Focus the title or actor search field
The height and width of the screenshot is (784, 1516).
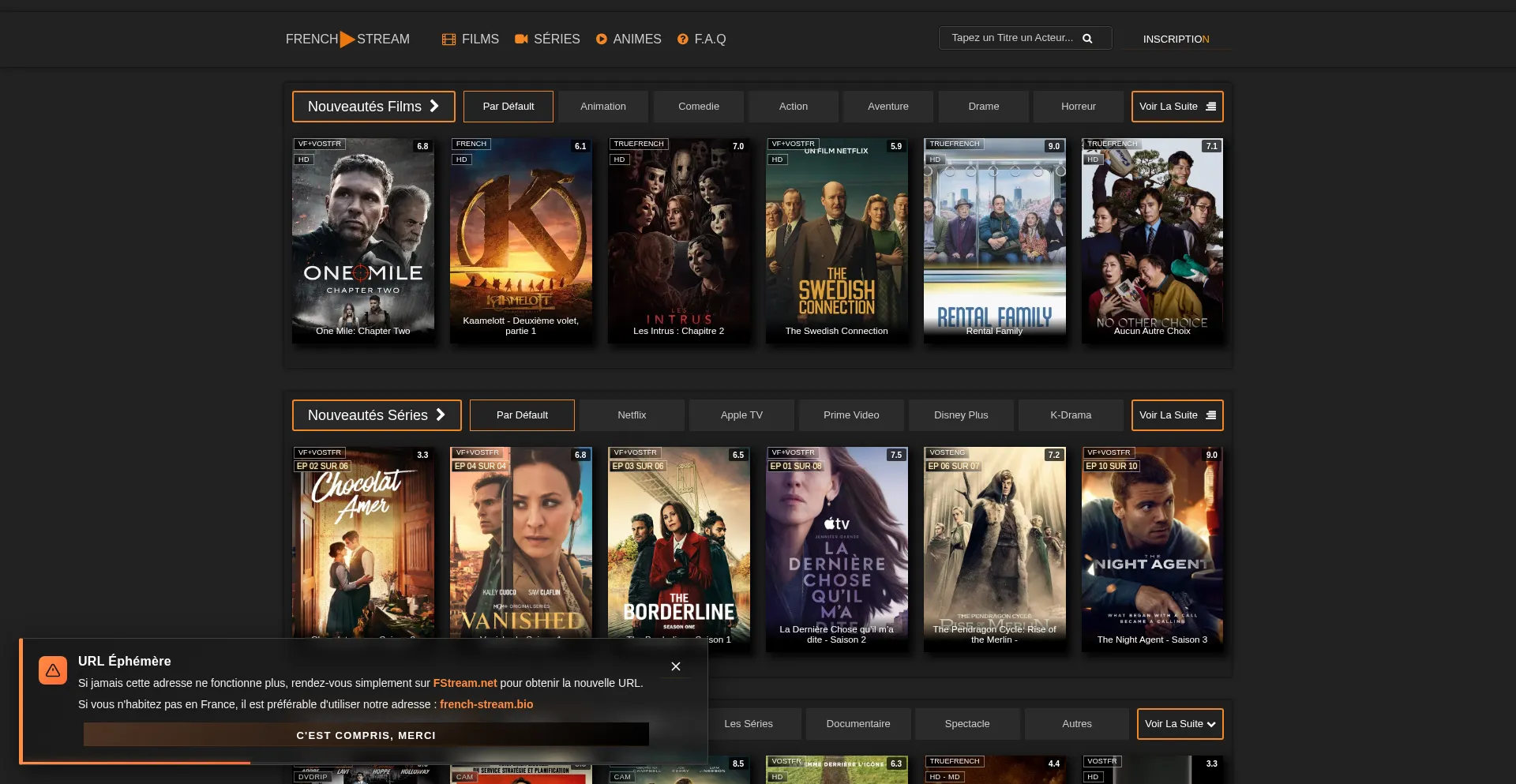(x=1025, y=38)
